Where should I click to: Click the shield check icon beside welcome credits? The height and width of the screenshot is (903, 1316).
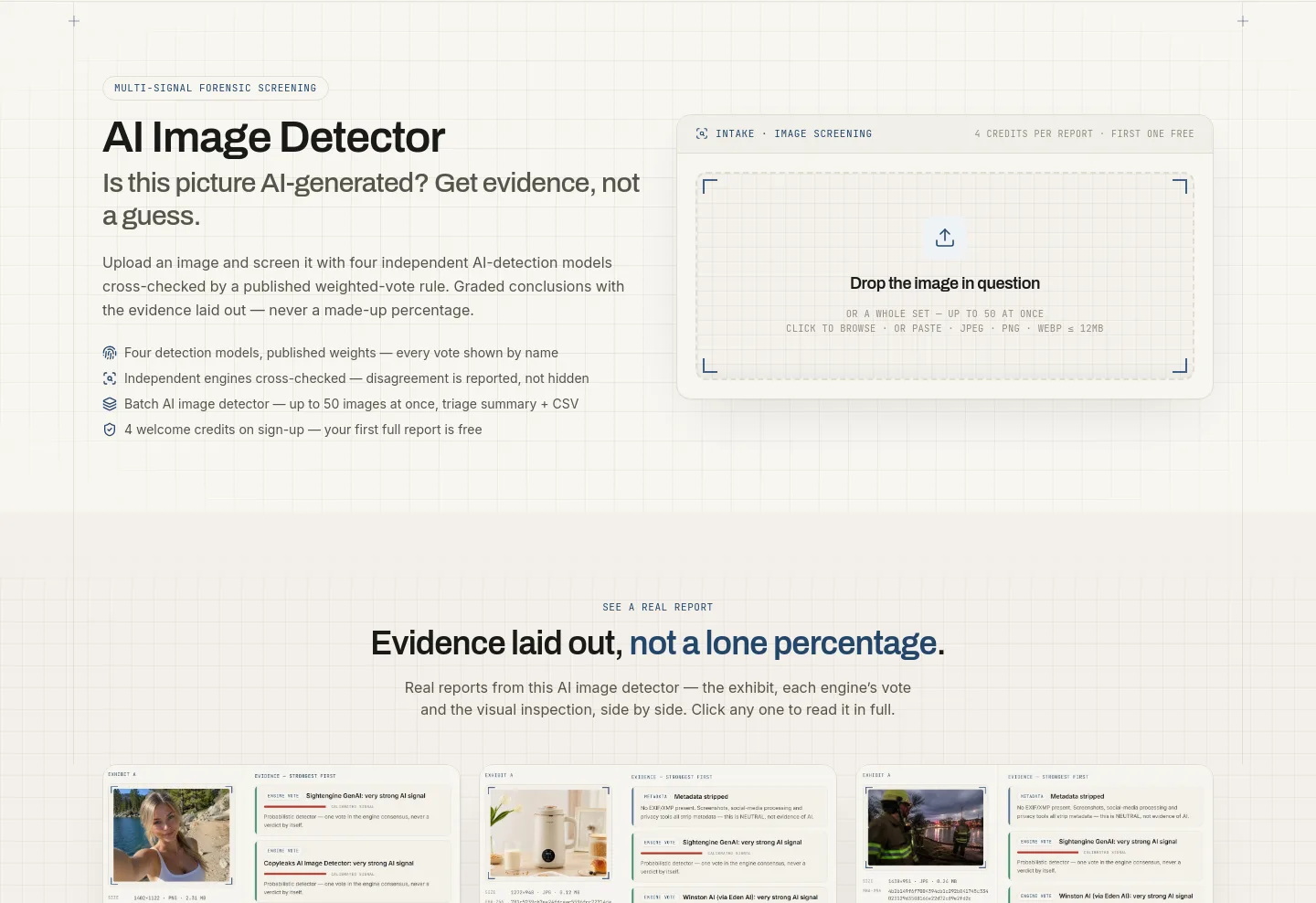[x=110, y=430]
